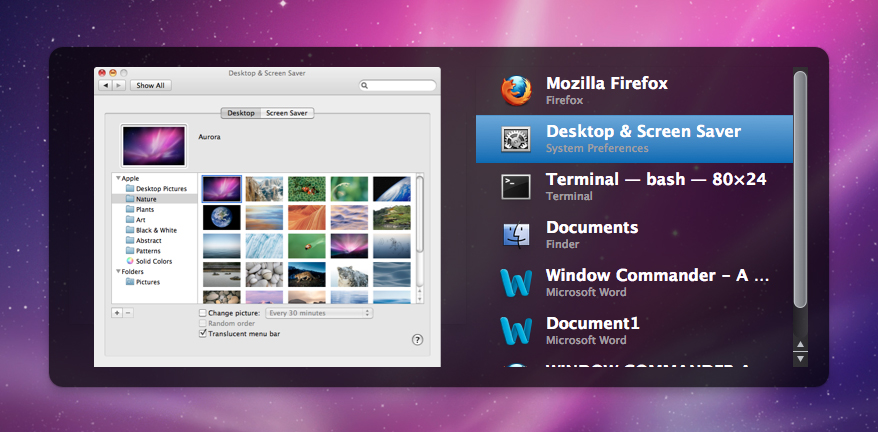Switch to the Desktop tab
This screenshot has height=432, width=878.
coord(241,113)
